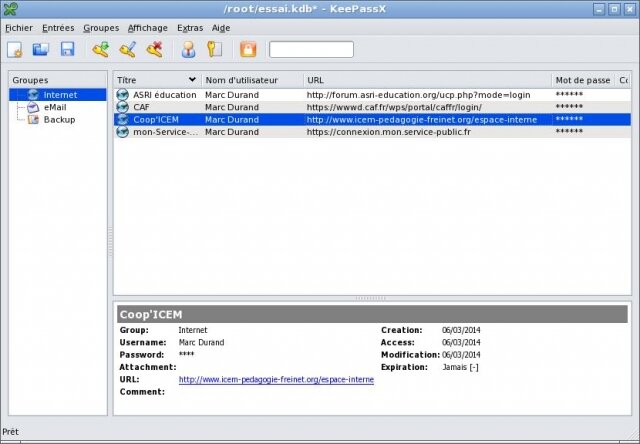Sort by the Nom d'utilisateur column header
The image size is (640, 444).
pyautogui.click(x=253, y=80)
